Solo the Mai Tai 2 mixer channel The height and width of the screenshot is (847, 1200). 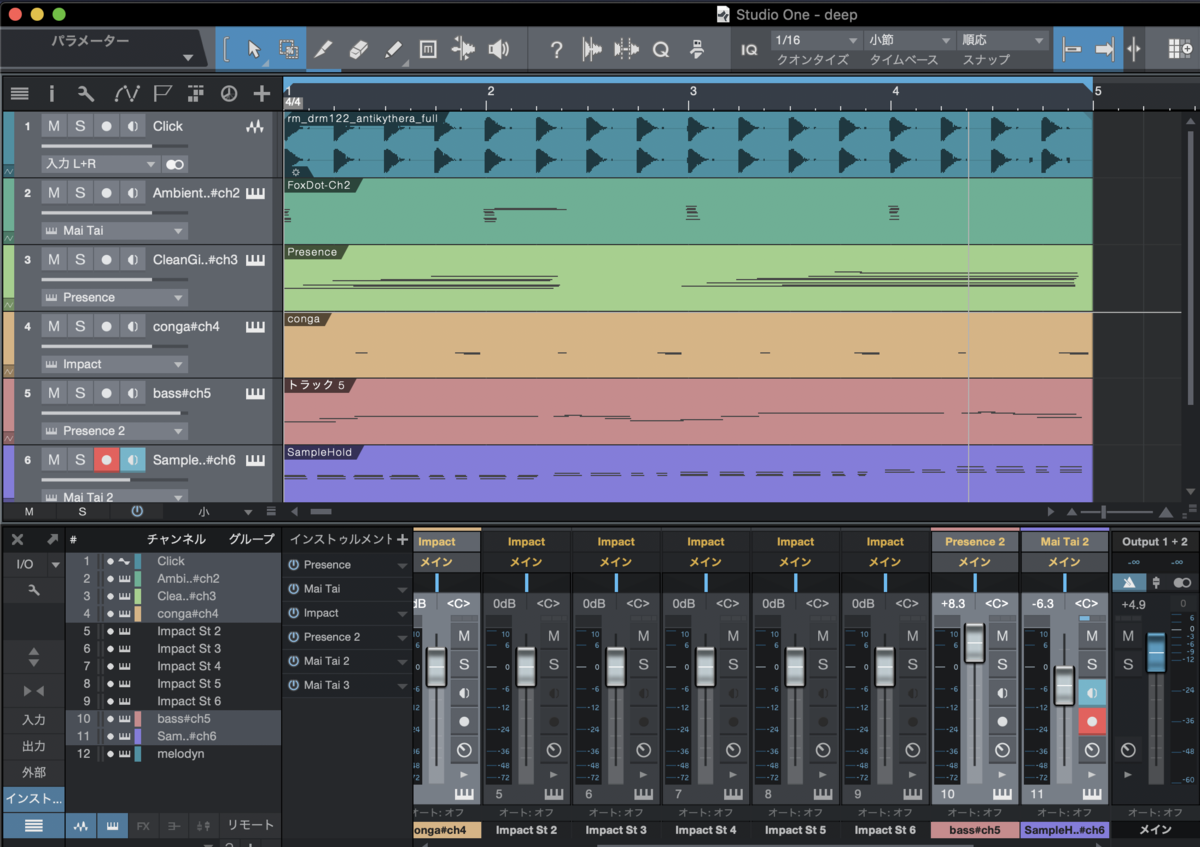1090,665
